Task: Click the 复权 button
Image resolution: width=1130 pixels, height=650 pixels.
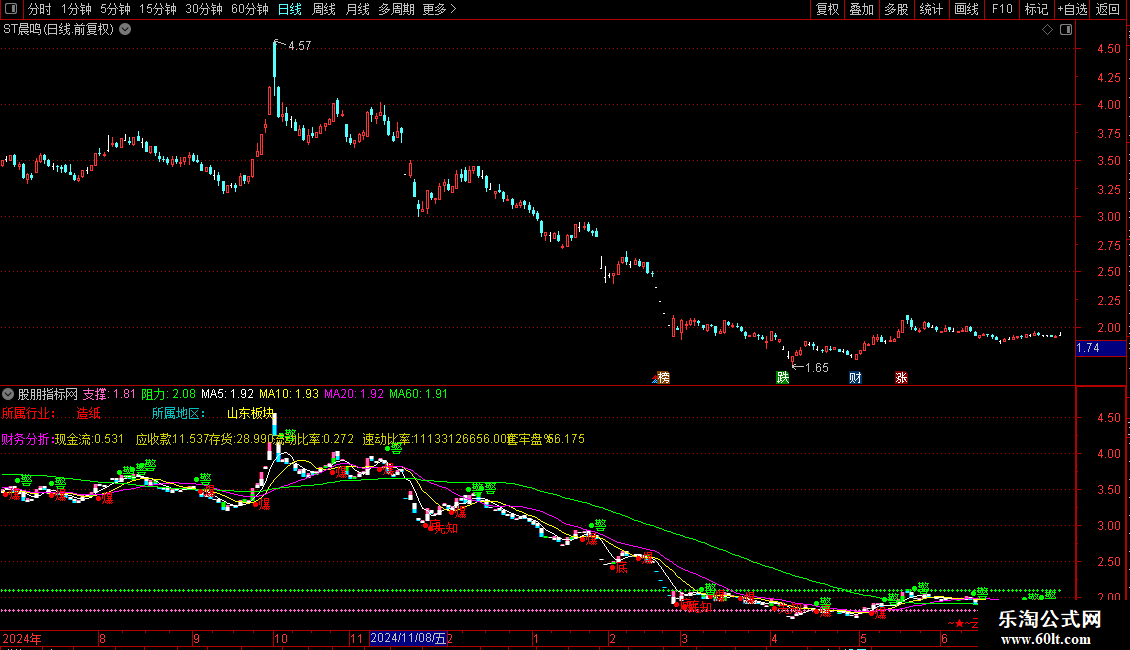Action: (828, 9)
